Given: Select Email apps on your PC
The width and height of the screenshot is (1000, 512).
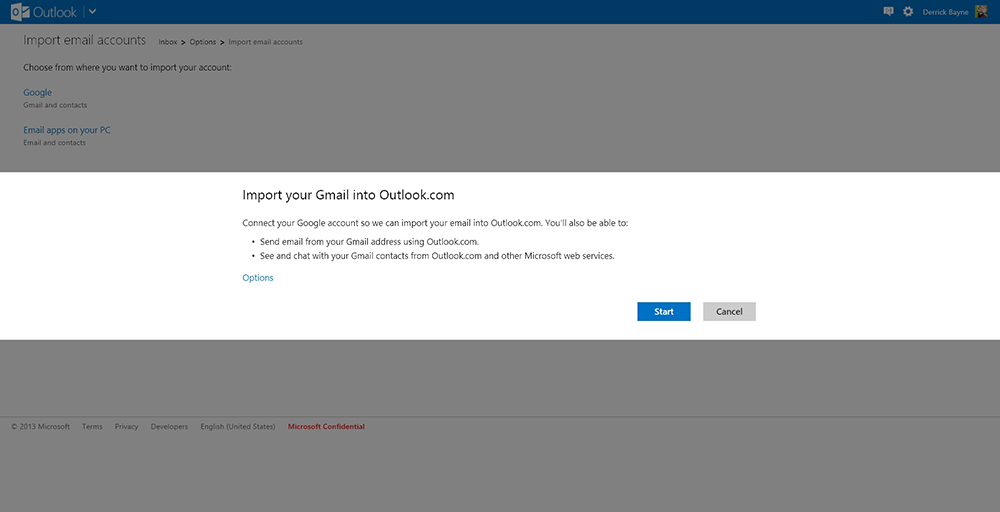Looking at the screenshot, I should (67, 130).
